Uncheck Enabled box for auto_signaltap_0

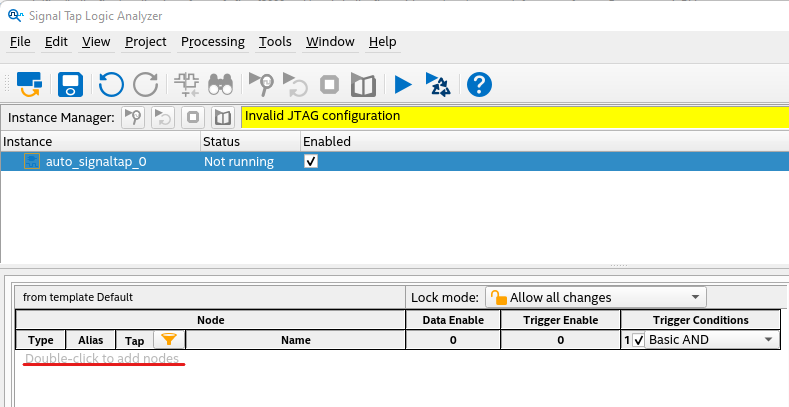coord(311,161)
